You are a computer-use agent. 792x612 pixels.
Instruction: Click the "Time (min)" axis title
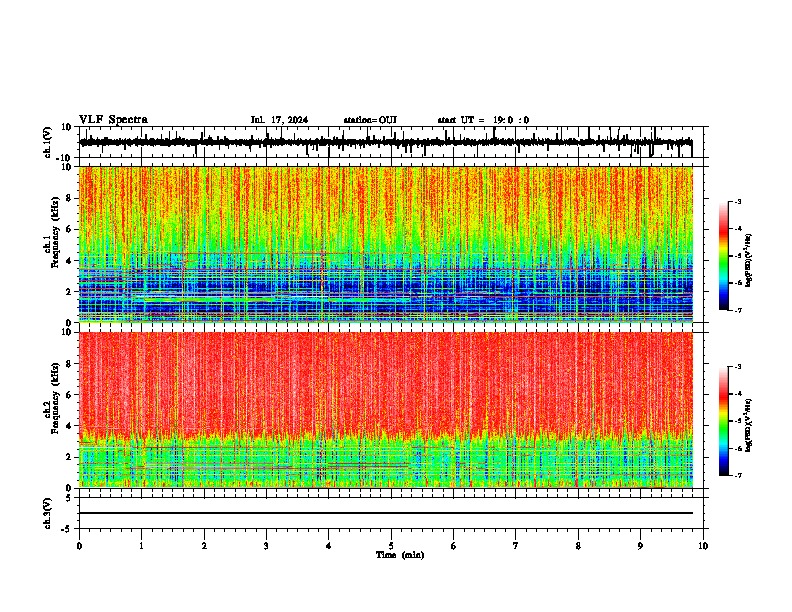coord(400,555)
